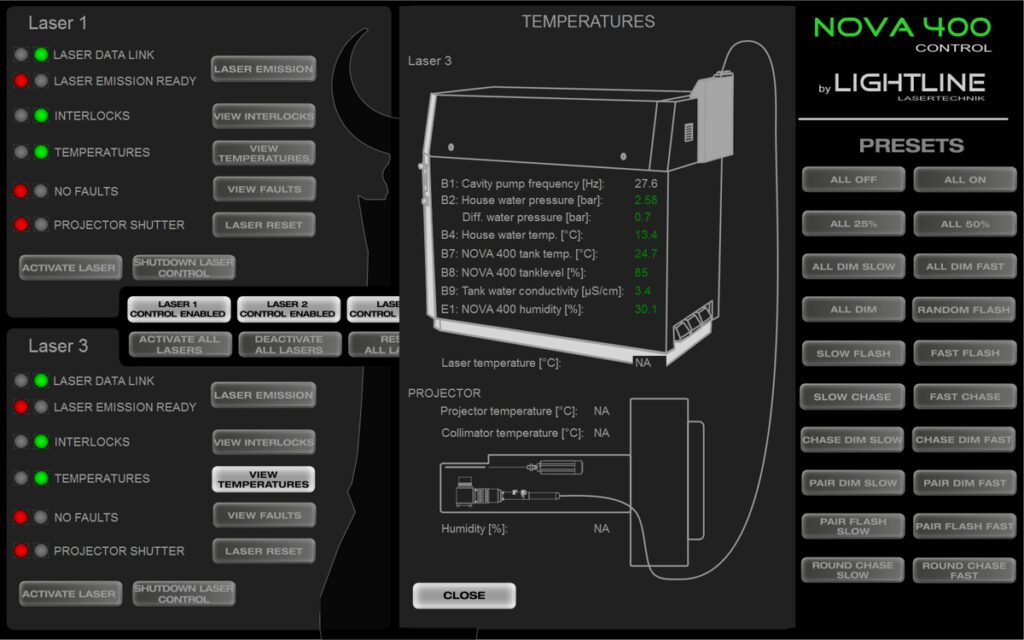The height and width of the screenshot is (640, 1024).
Task: Select PAIR FLASH FAST preset
Action: pos(965,526)
